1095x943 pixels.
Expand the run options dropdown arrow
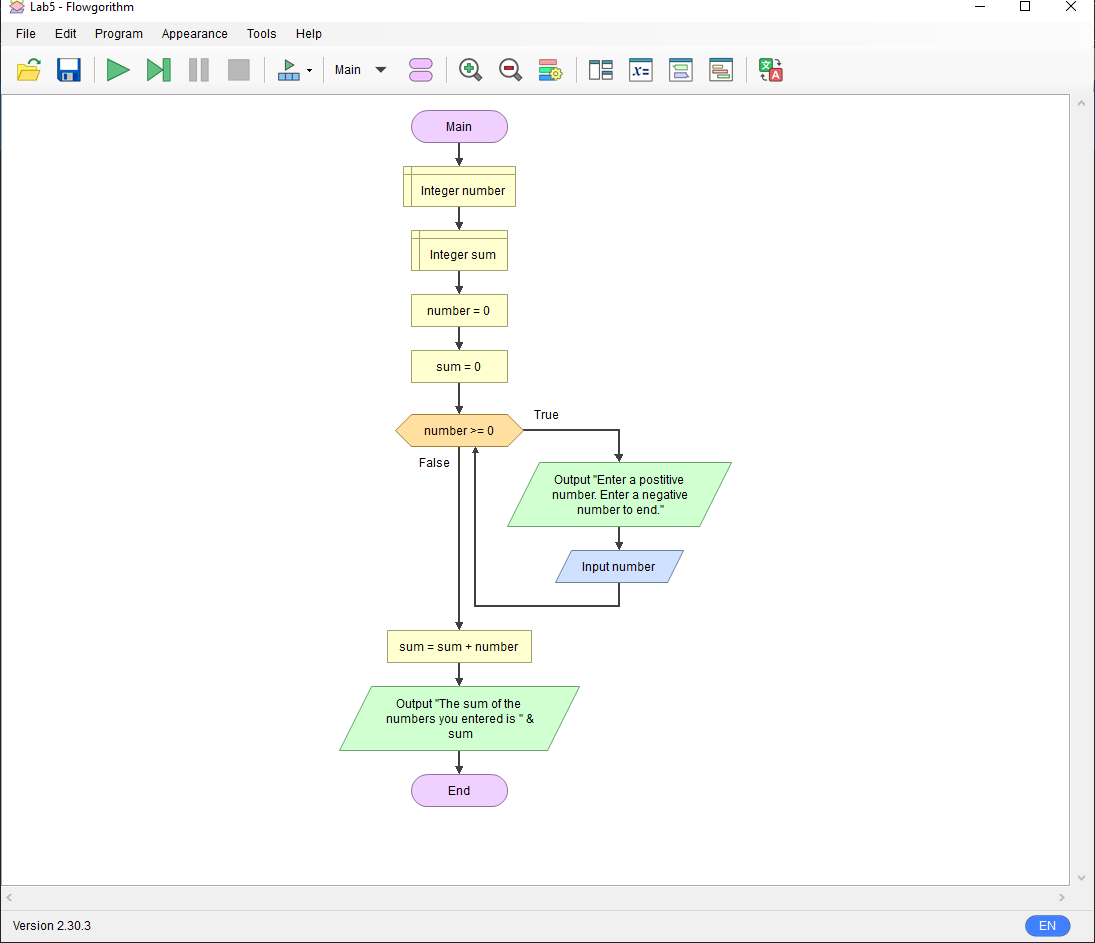click(307, 70)
